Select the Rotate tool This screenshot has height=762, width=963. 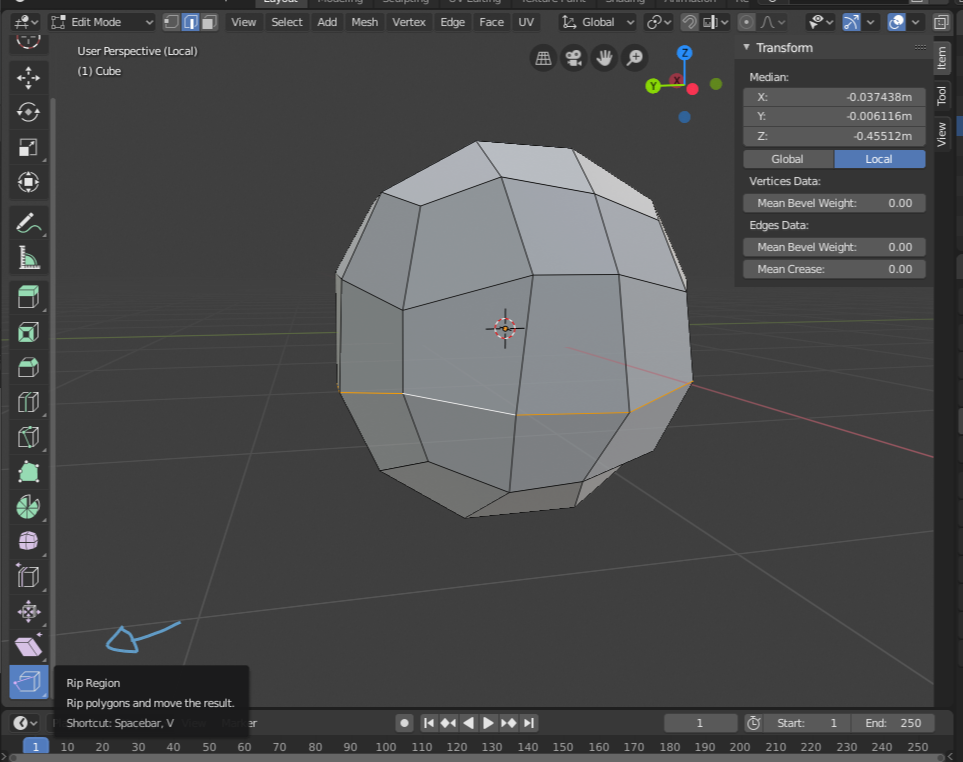(x=28, y=112)
